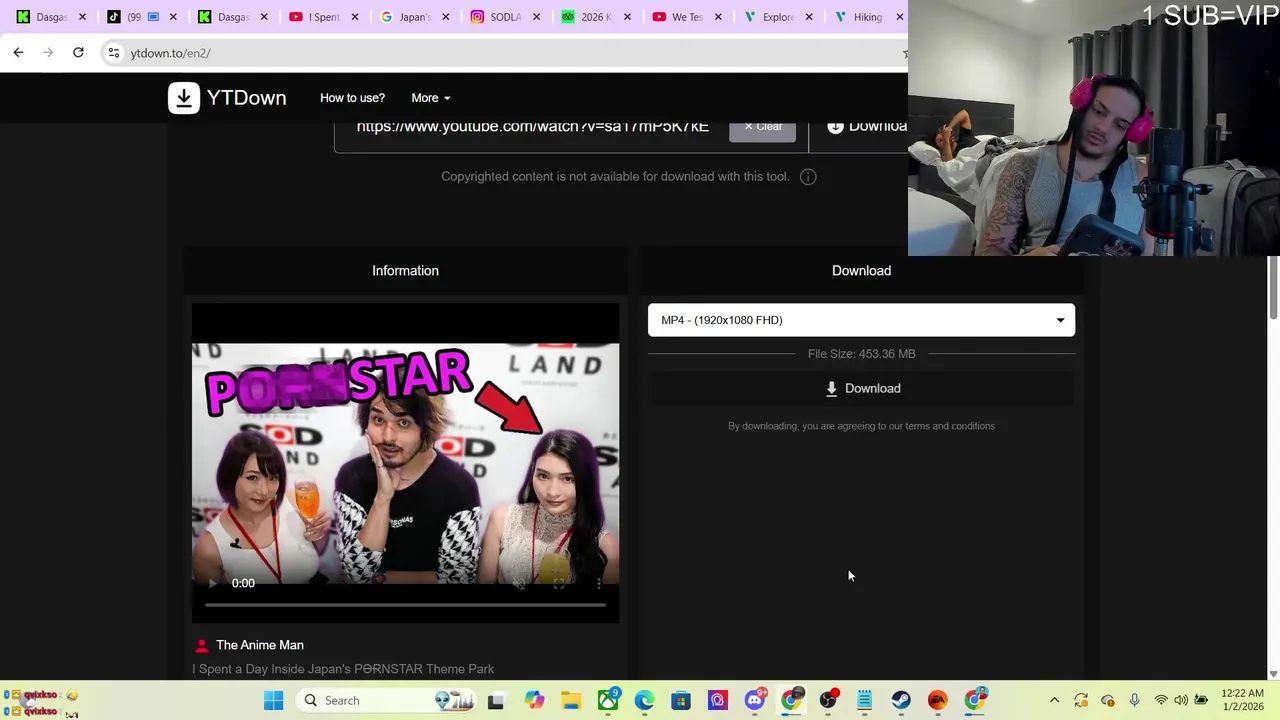Reload the page with the refresh icon
This screenshot has height=720, width=1280.
point(78,52)
